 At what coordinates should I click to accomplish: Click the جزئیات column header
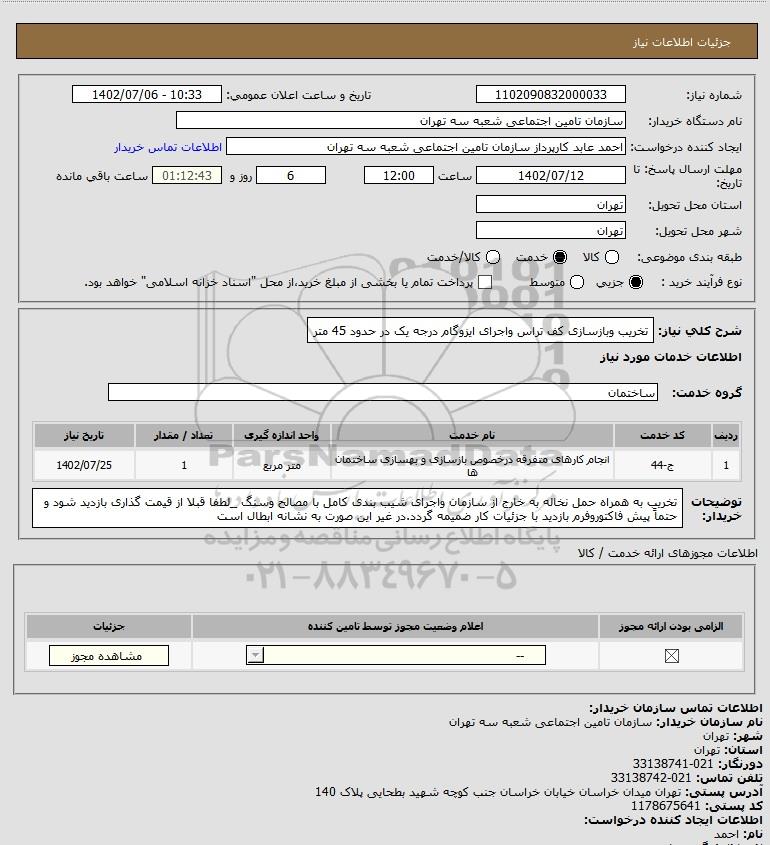109,626
